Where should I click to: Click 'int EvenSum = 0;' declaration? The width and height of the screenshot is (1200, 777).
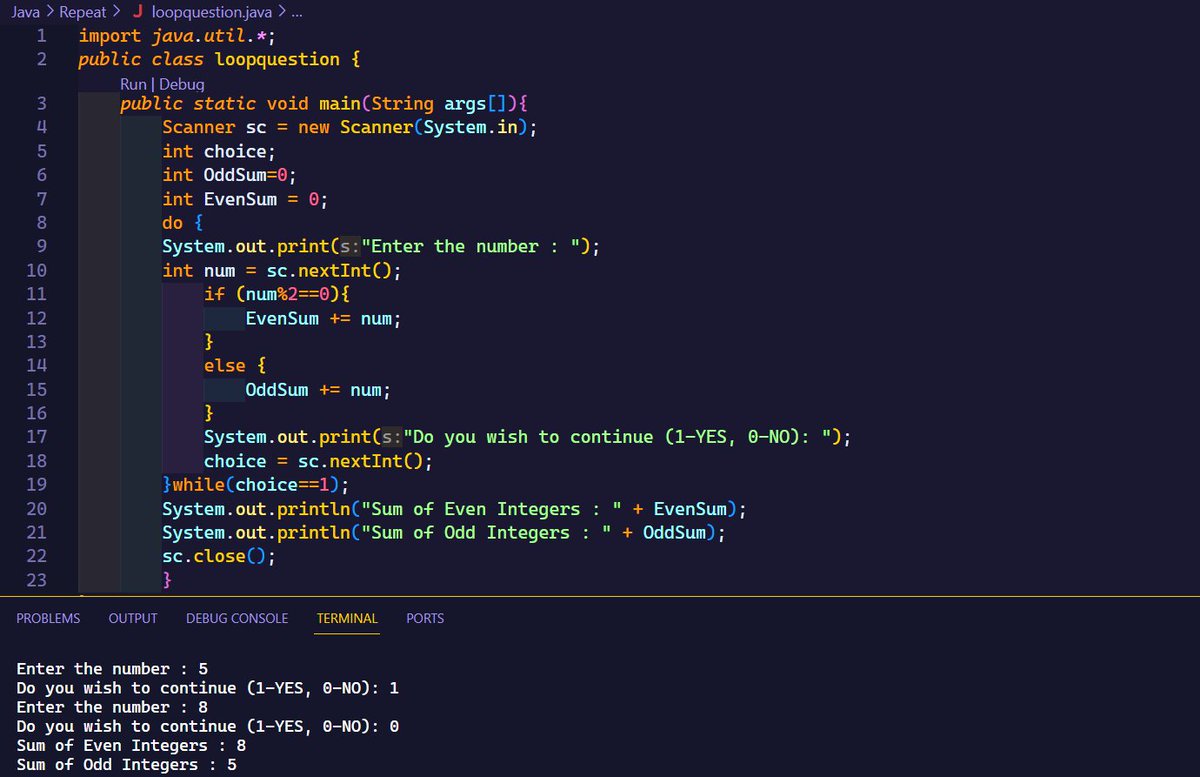(245, 199)
